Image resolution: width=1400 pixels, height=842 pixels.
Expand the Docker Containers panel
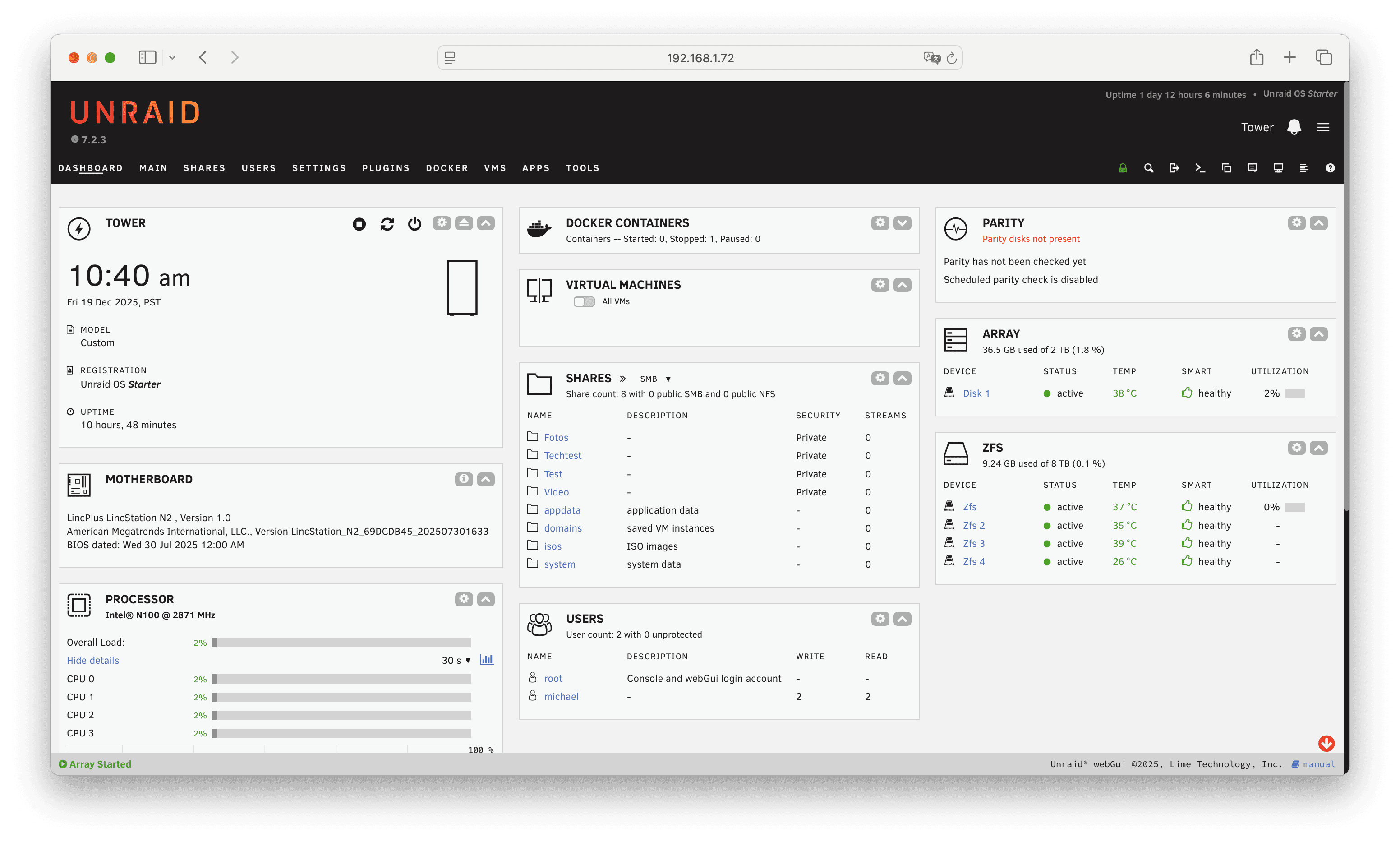pyautogui.click(x=902, y=223)
